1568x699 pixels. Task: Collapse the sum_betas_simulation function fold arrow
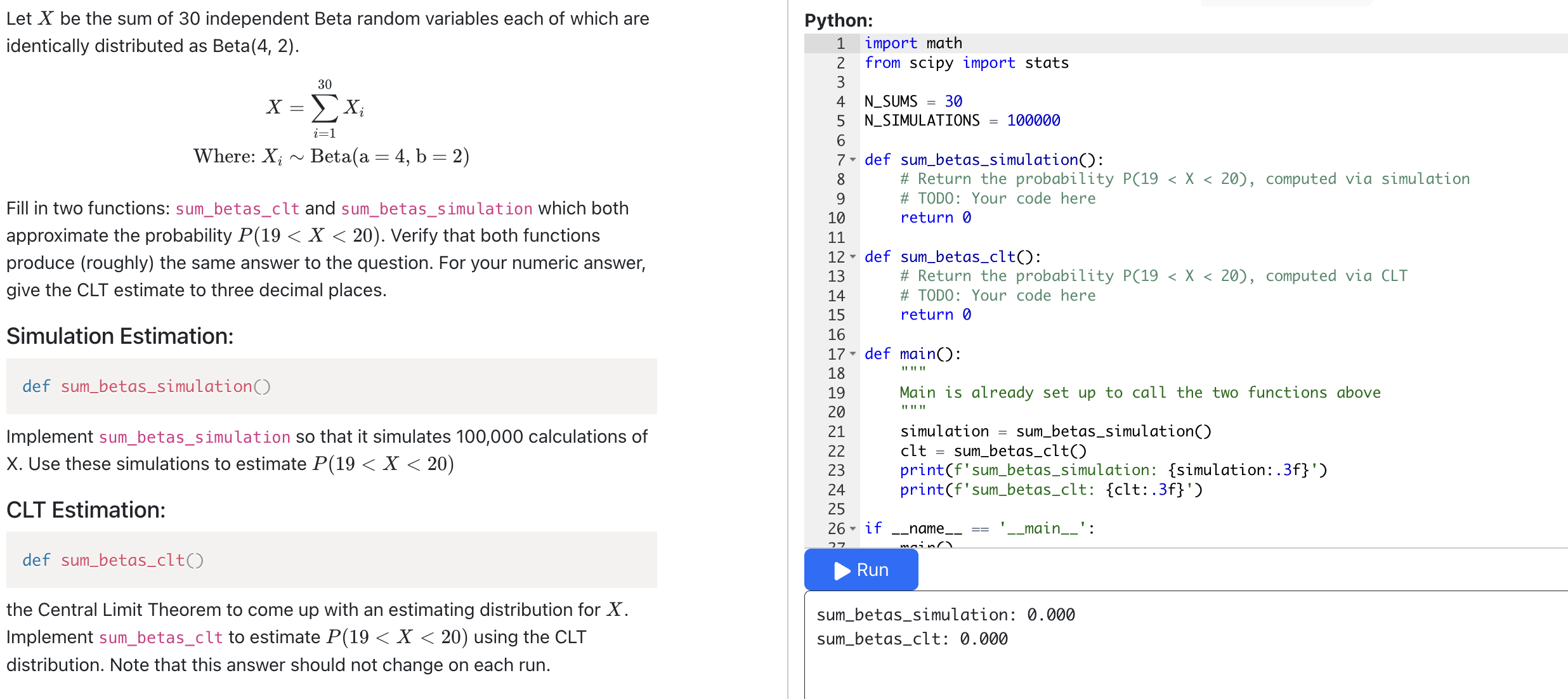coord(852,160)
